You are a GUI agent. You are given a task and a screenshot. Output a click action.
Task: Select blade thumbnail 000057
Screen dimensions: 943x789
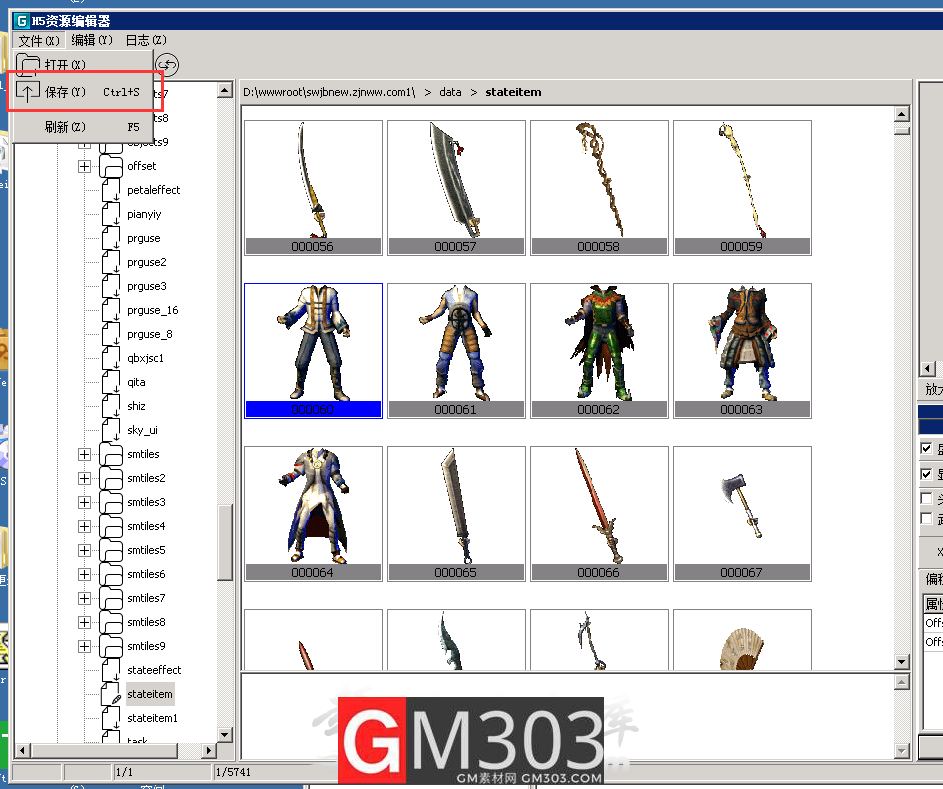456,188
